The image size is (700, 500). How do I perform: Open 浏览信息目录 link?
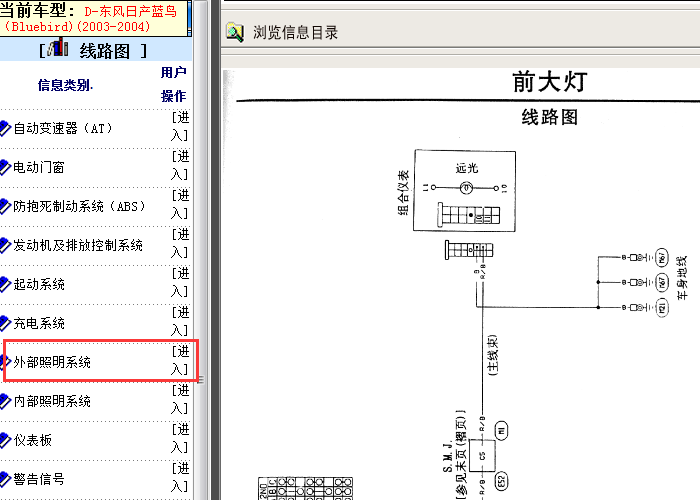pos(296,33)
